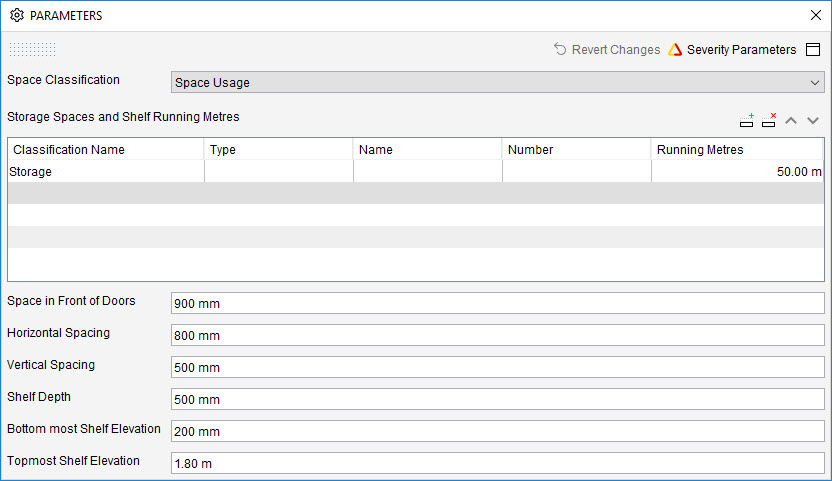Image resolution: width=832 pixels, height=481 pixels.
Task: Click the Classification Name column header
Action: [106, 150]
